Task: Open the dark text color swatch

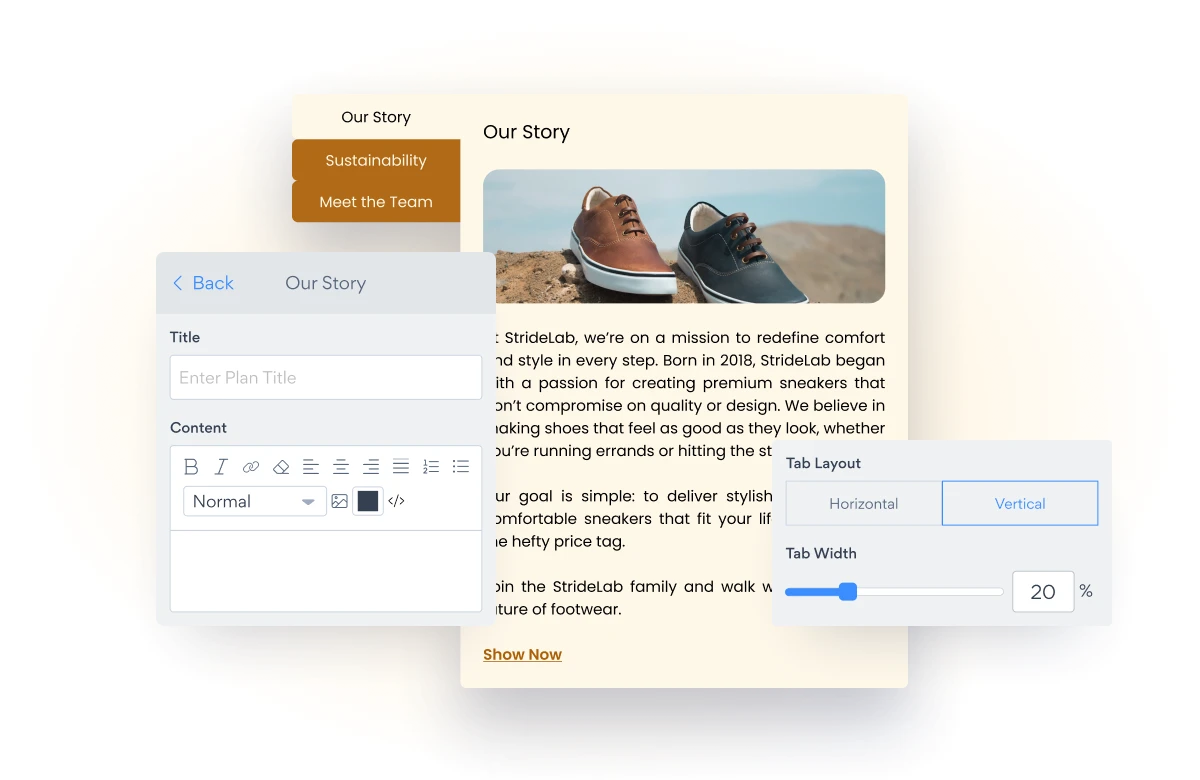Action: pyautogui.click(x=368, y=501)
